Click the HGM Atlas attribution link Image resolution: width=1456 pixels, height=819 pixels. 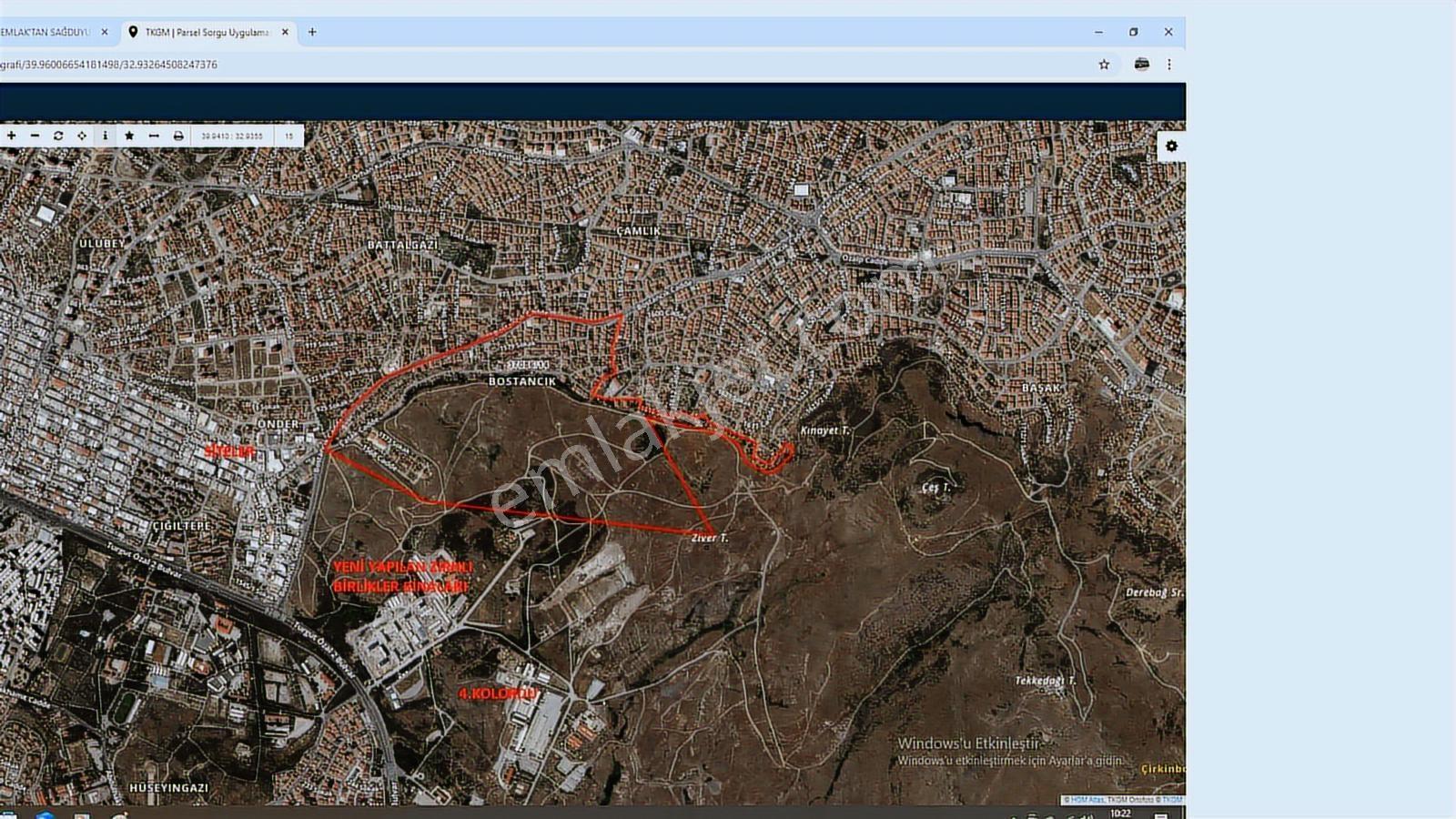point(1087,800)
